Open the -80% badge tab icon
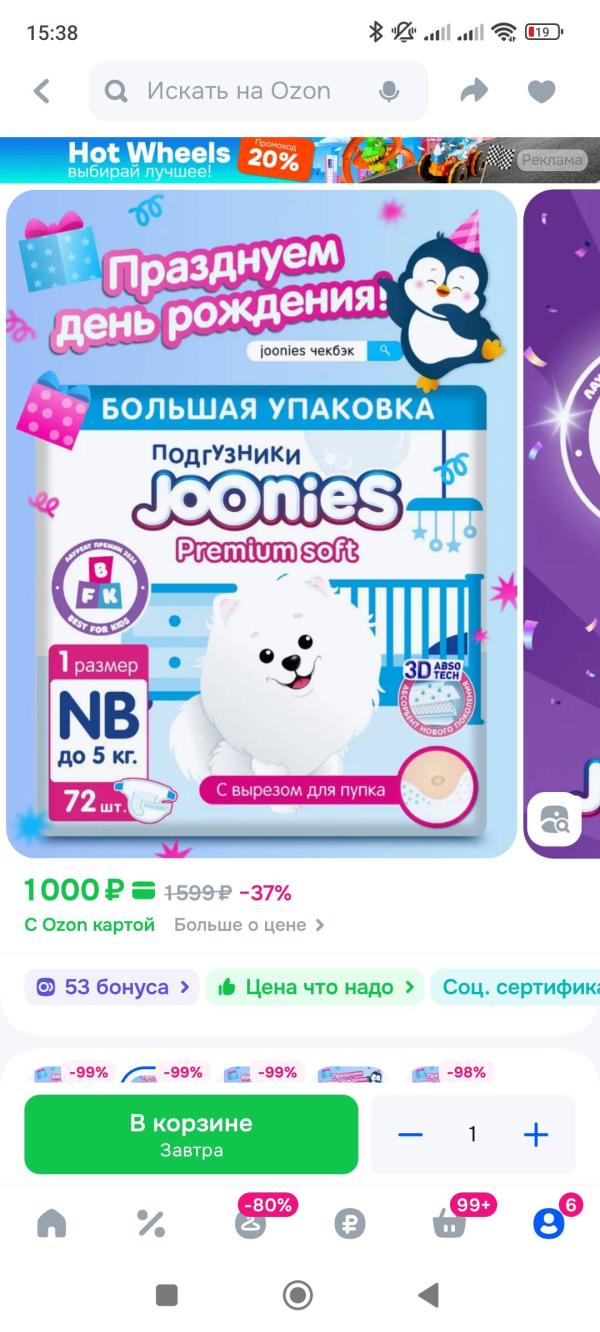Image resolution: width=600 pixels, height=1332 pixels. 250,1222
